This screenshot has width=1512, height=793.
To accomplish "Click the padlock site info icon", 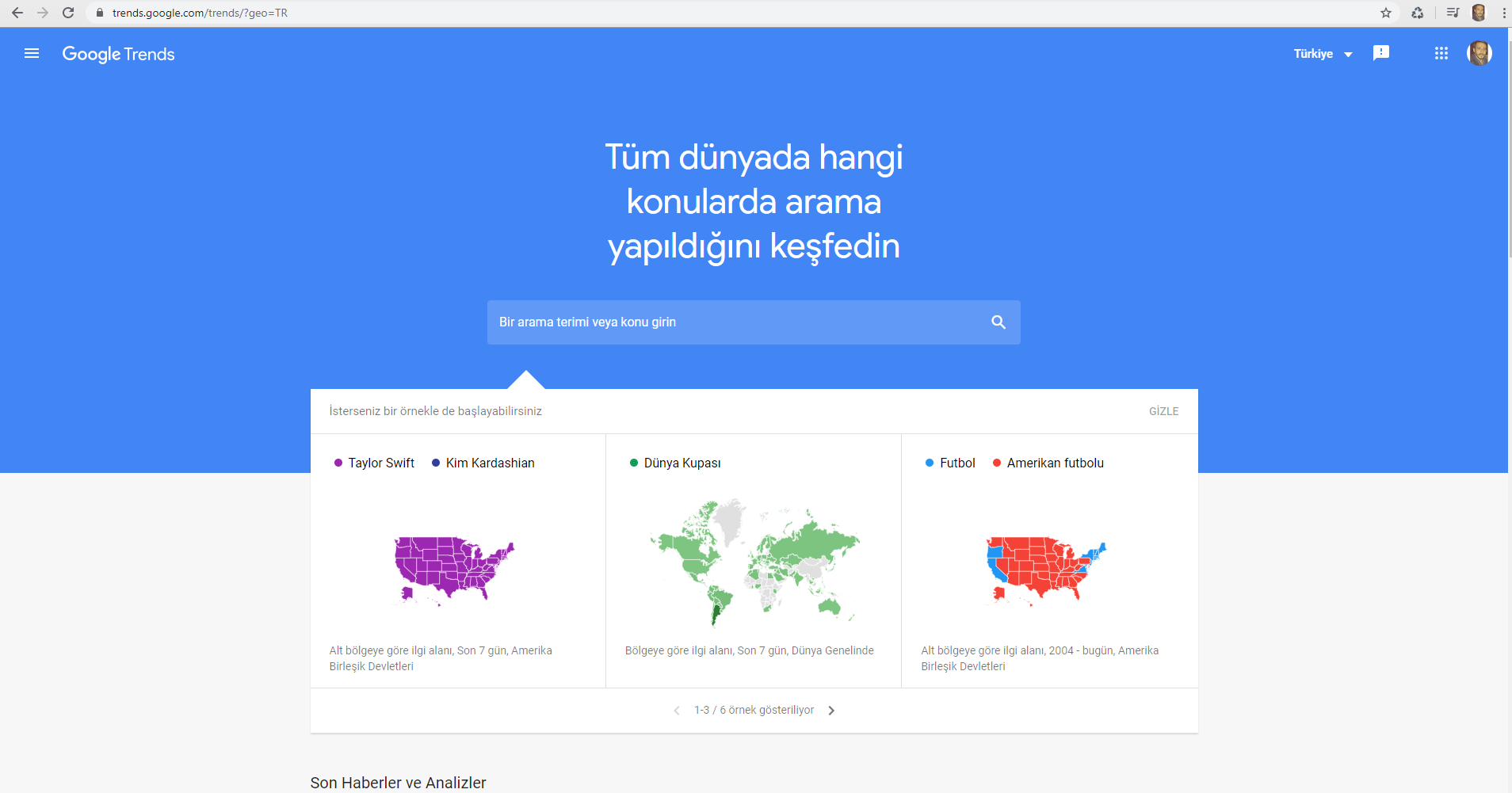I will click(100, 13).
